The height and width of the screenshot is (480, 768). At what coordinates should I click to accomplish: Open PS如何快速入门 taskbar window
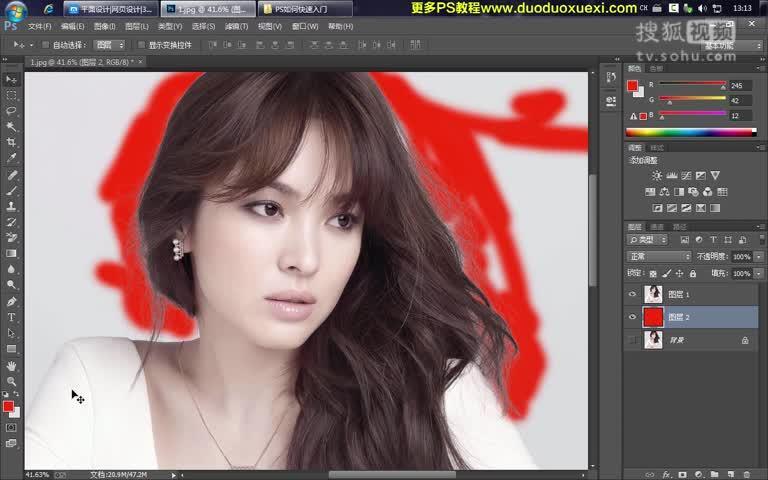[x=306, y=8]
